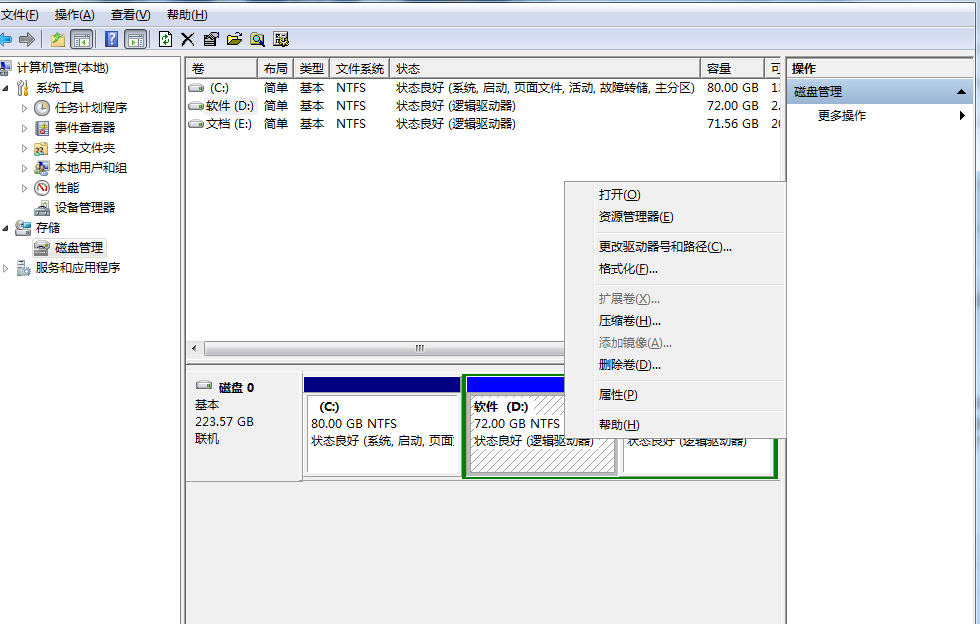Open the 帮助(H) menu in menu bar
Viewport: 980px width, 628px height.
(187, 15)
